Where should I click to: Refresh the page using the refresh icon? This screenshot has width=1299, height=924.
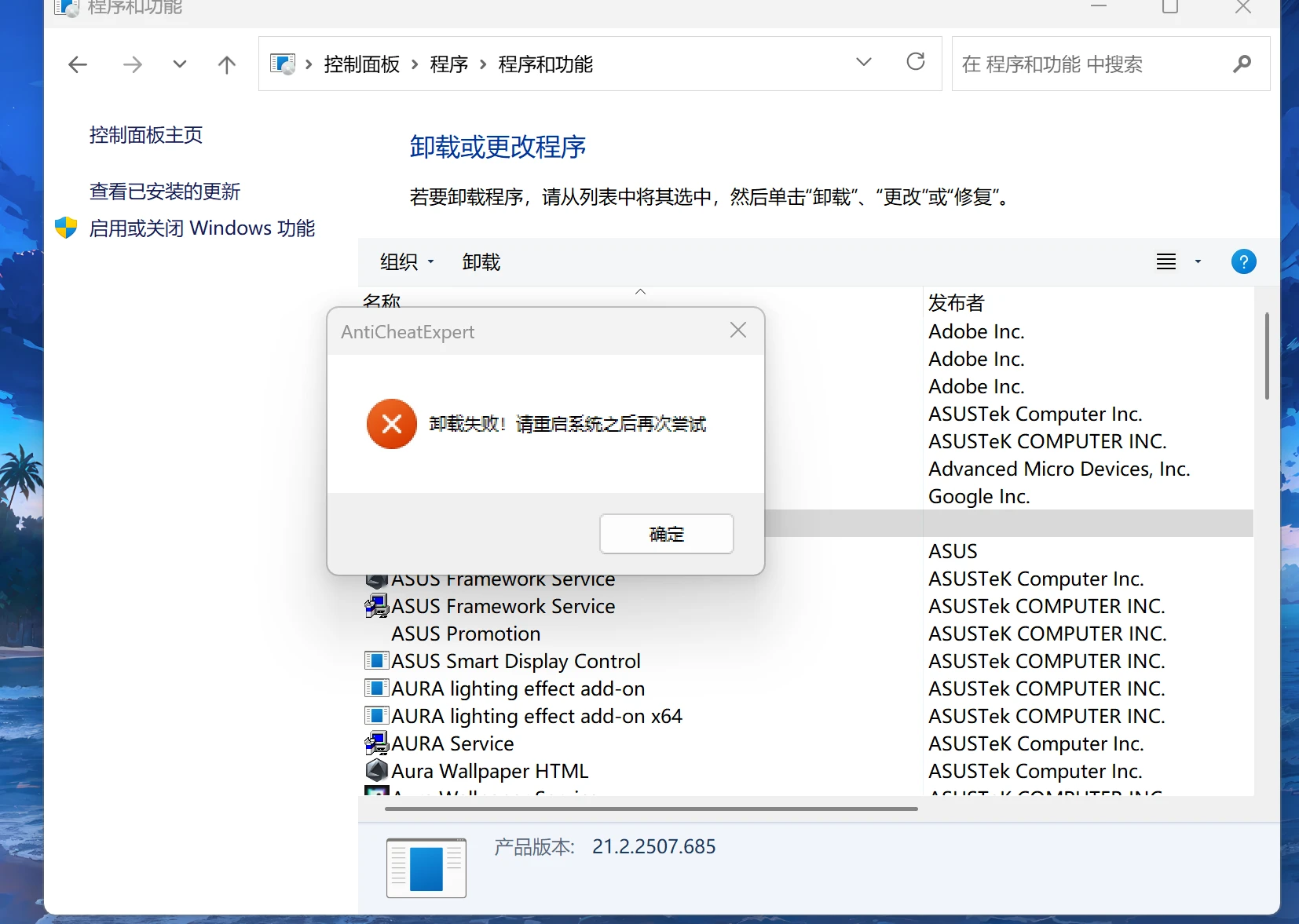(916, 62)
